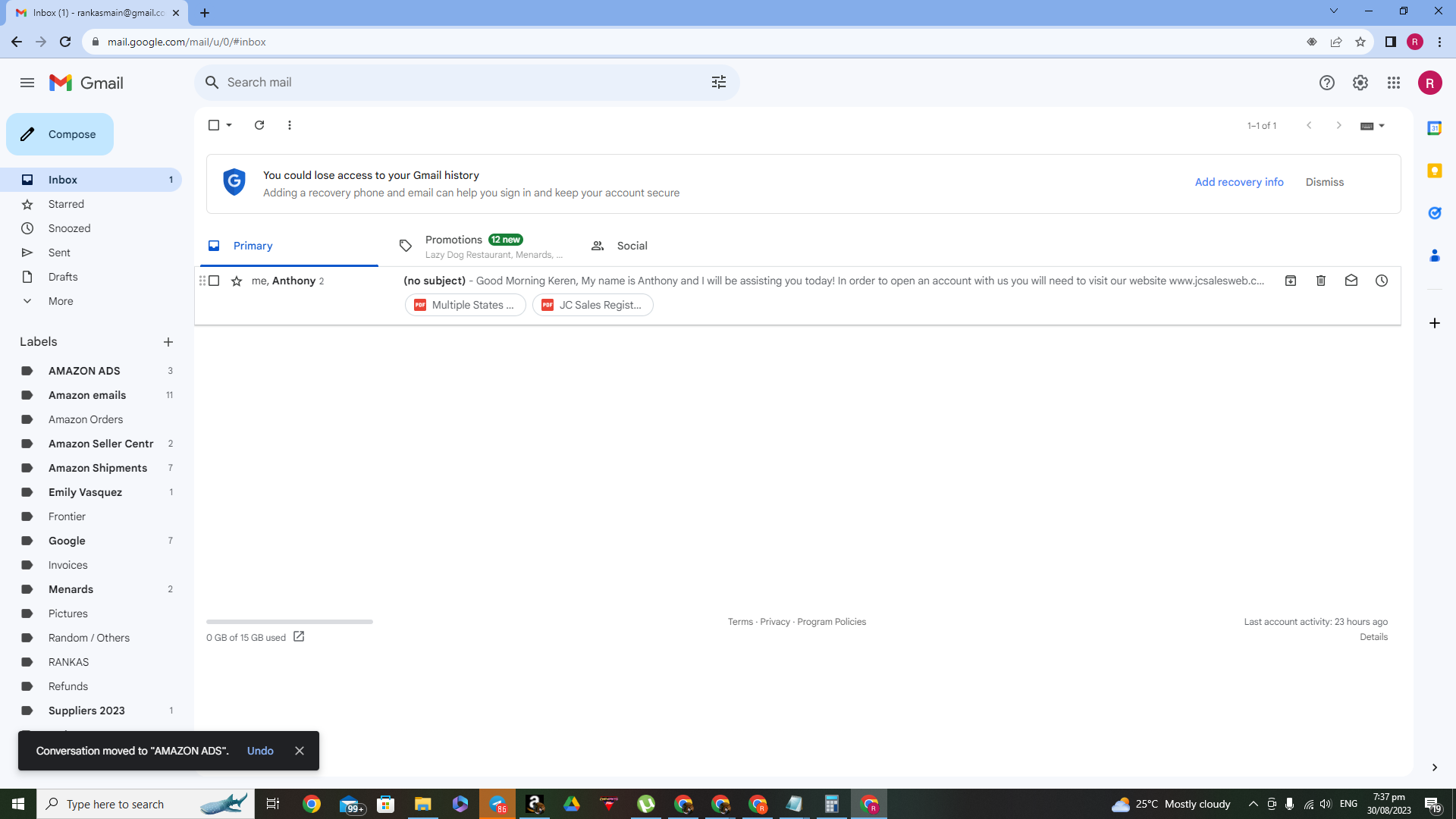
Task: Open the select-all dropdown arrow
Action: click(229, 125)
